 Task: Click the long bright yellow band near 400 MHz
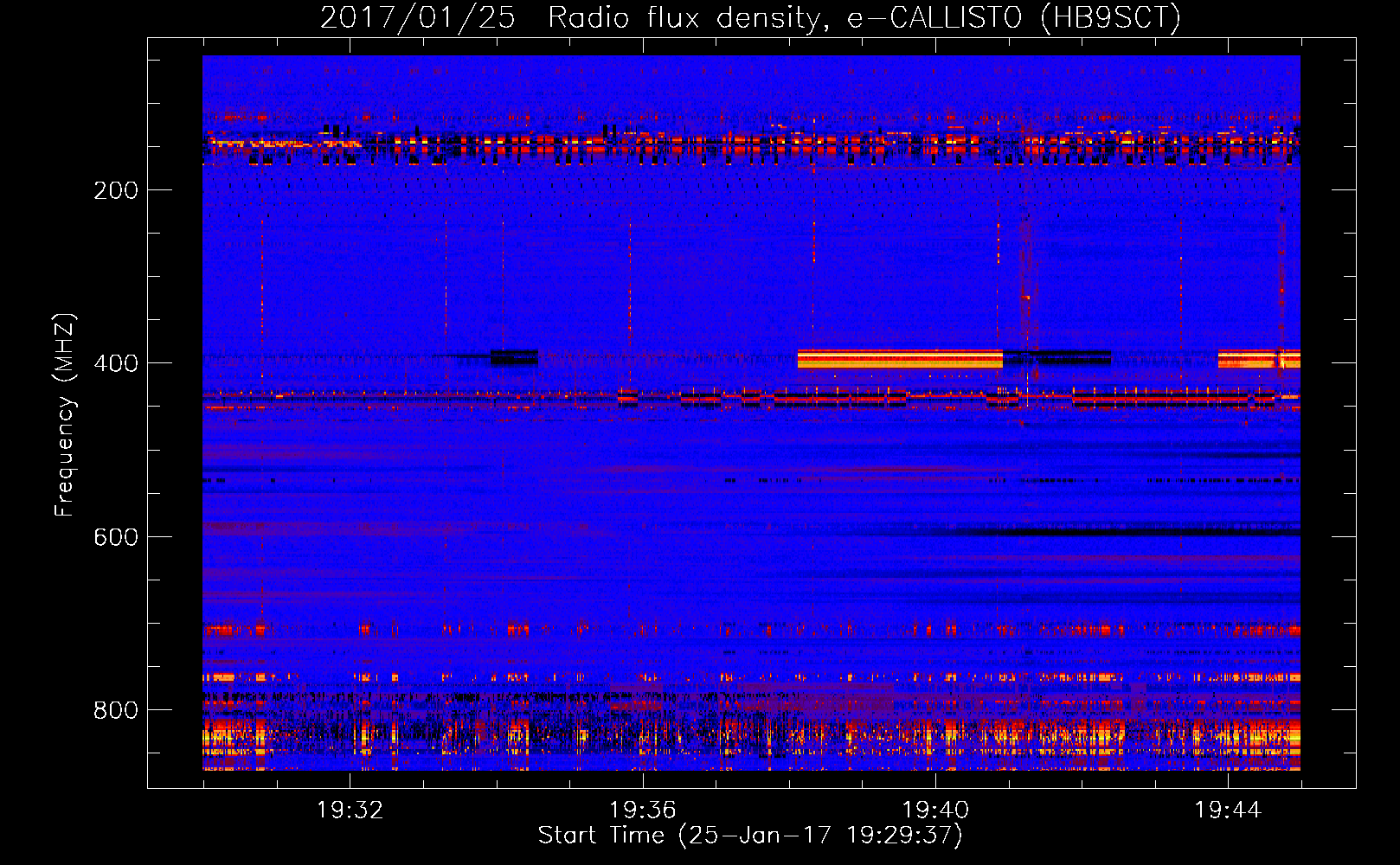900,359
